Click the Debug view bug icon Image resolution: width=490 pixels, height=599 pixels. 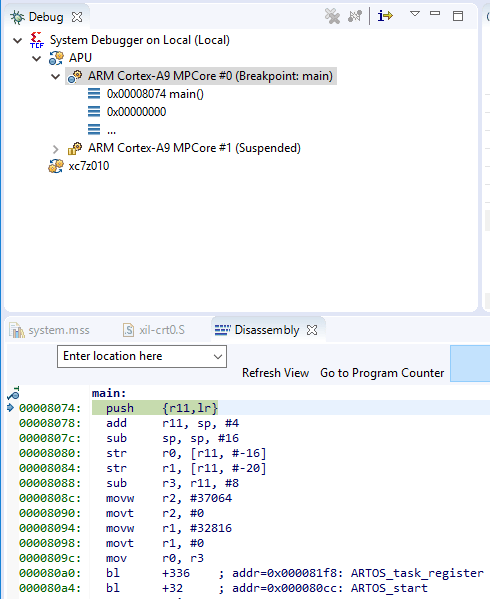pos(17,17)
